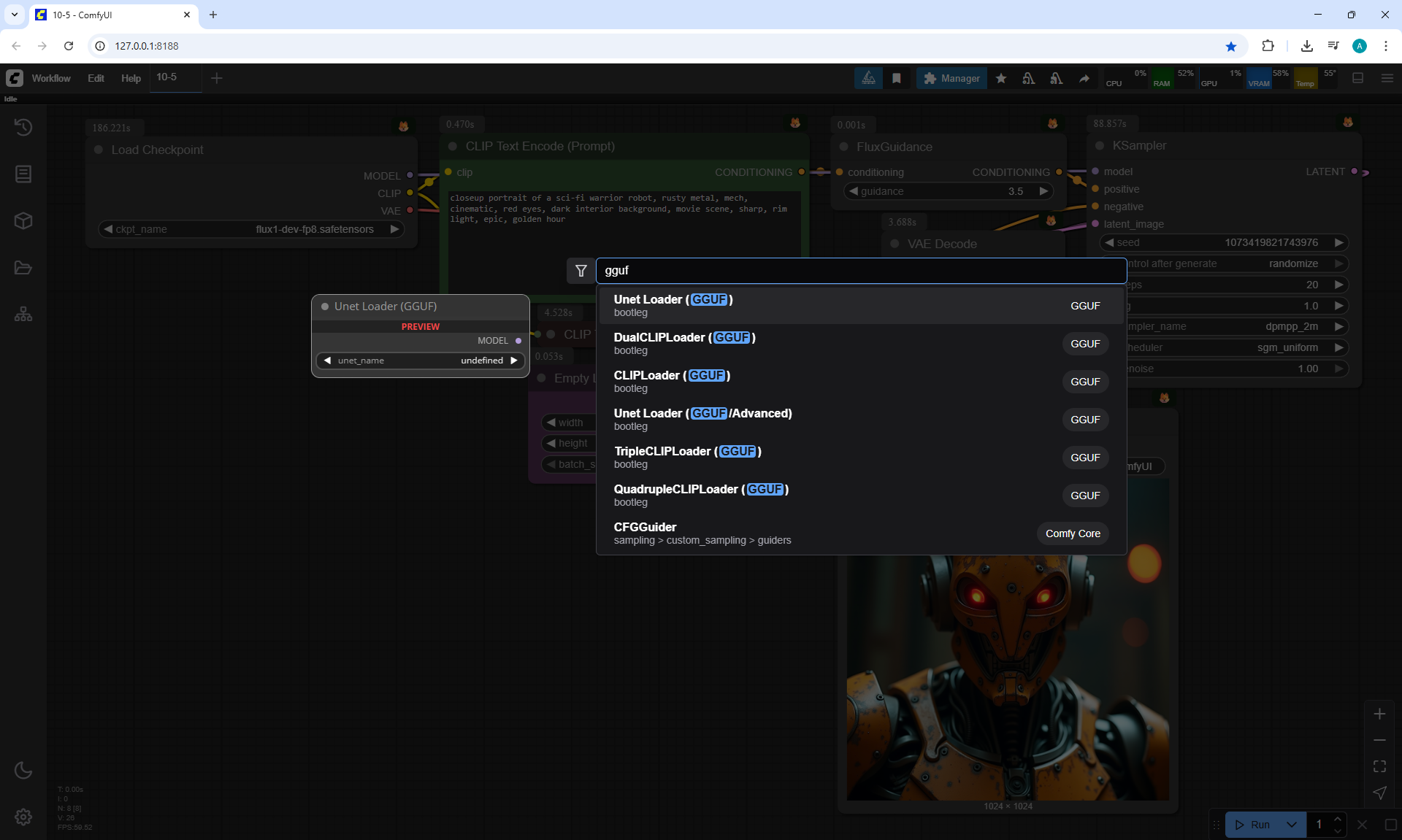Click the bookmark icon in toolbar

click(x=897, y=78)
